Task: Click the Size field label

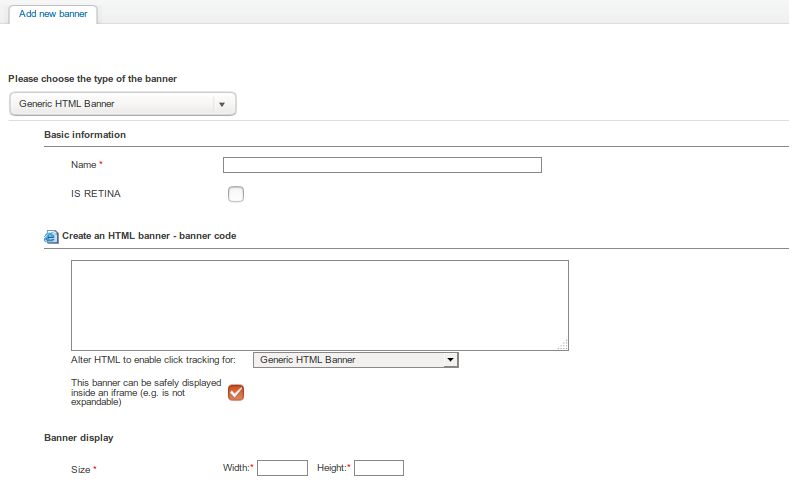Action: click(x=82, y=468)
